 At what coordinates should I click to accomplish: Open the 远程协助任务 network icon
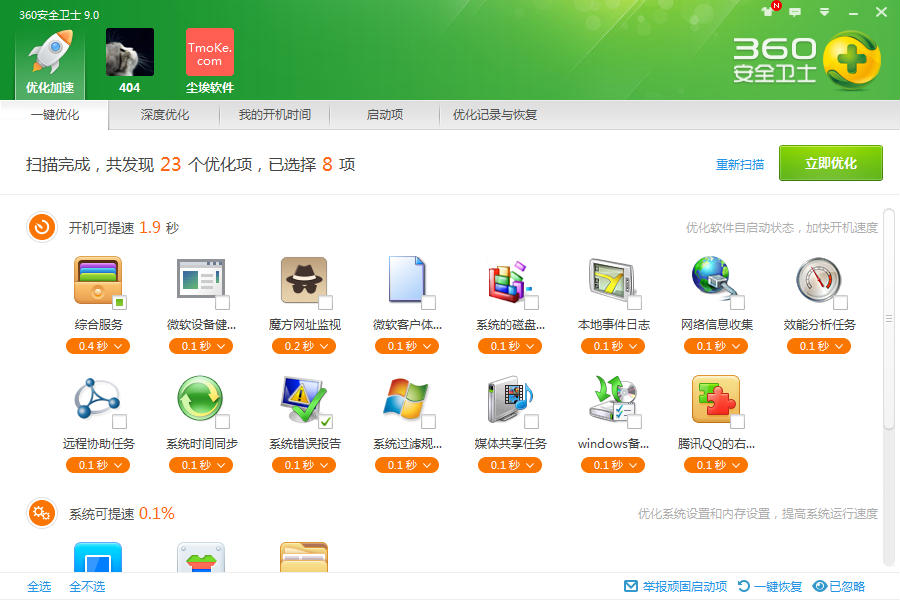click(x=97, y=418)
